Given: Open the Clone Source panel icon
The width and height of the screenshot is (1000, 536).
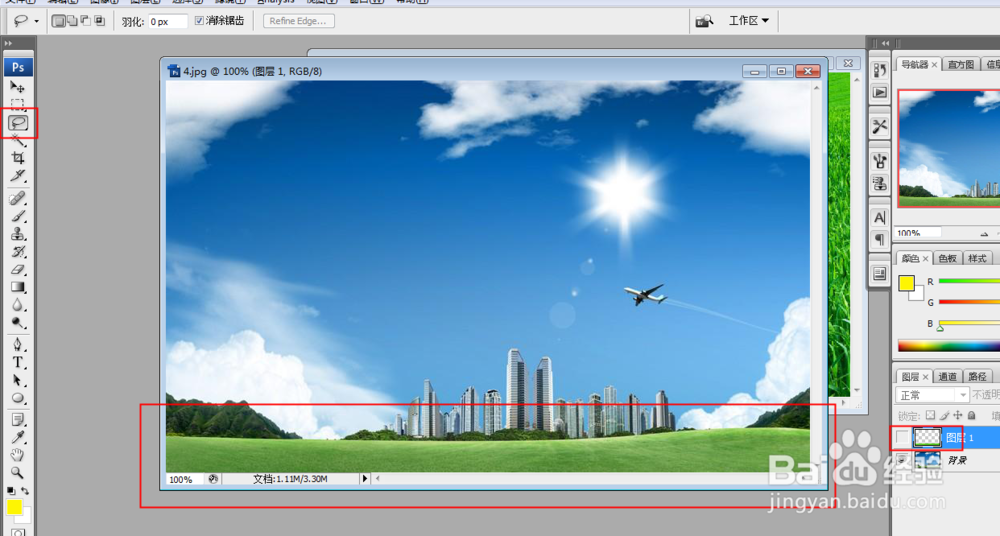Looking at the screenshot, I should tap(879, 184).
